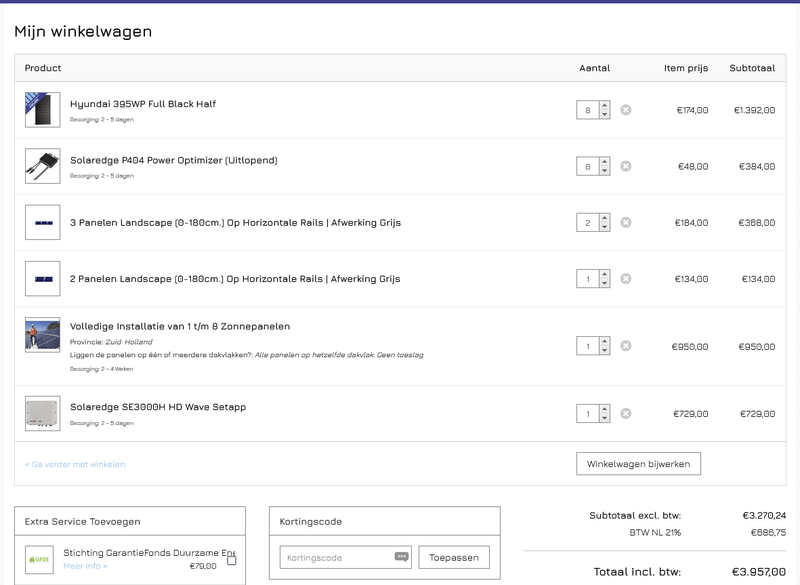The image size is (800, 585).
Task: Remove Solaredge P404 Power Optimizer item
Action: (x=626, y=166)
